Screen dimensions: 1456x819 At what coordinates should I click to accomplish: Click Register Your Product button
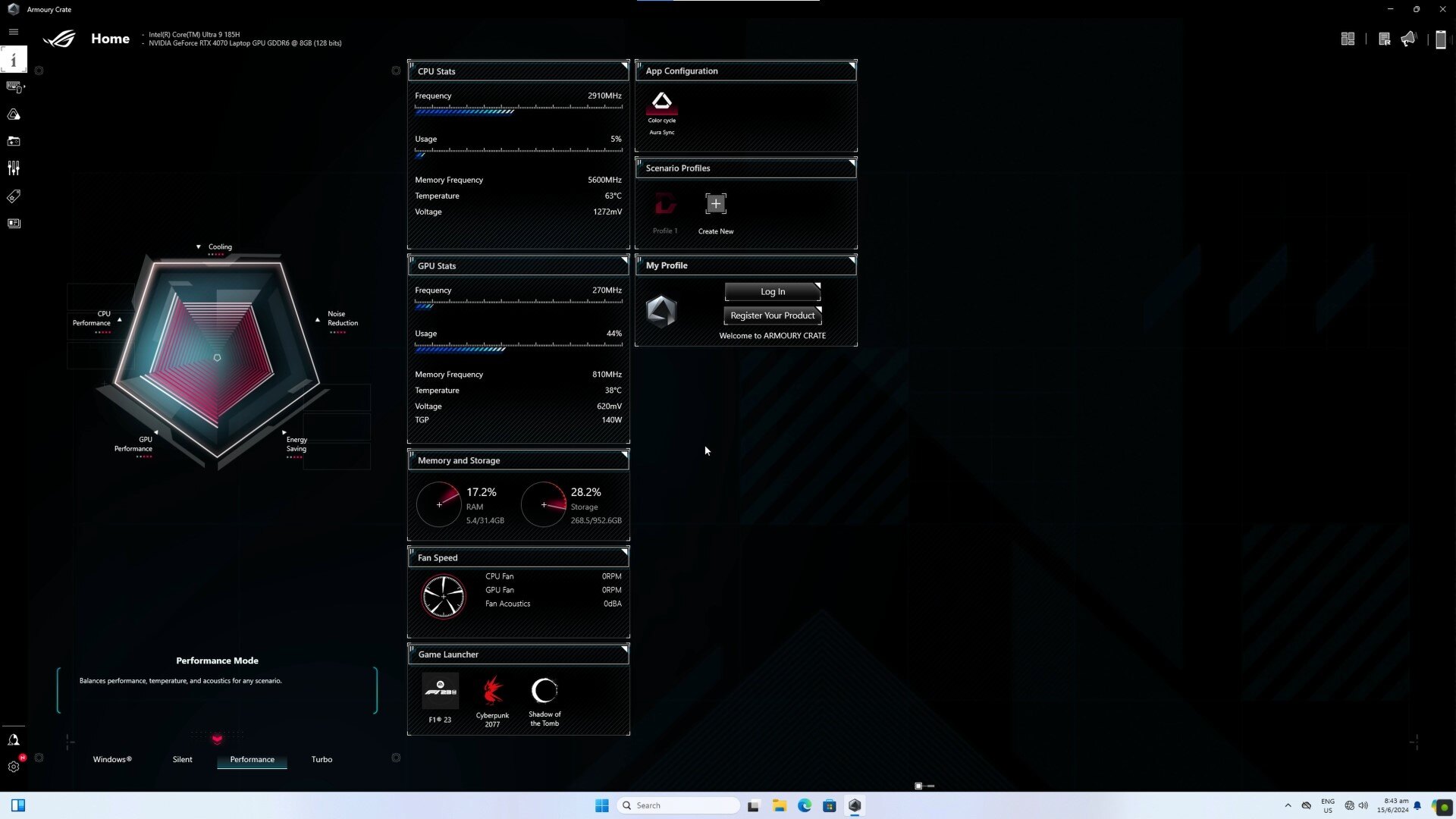coord(773,315)
